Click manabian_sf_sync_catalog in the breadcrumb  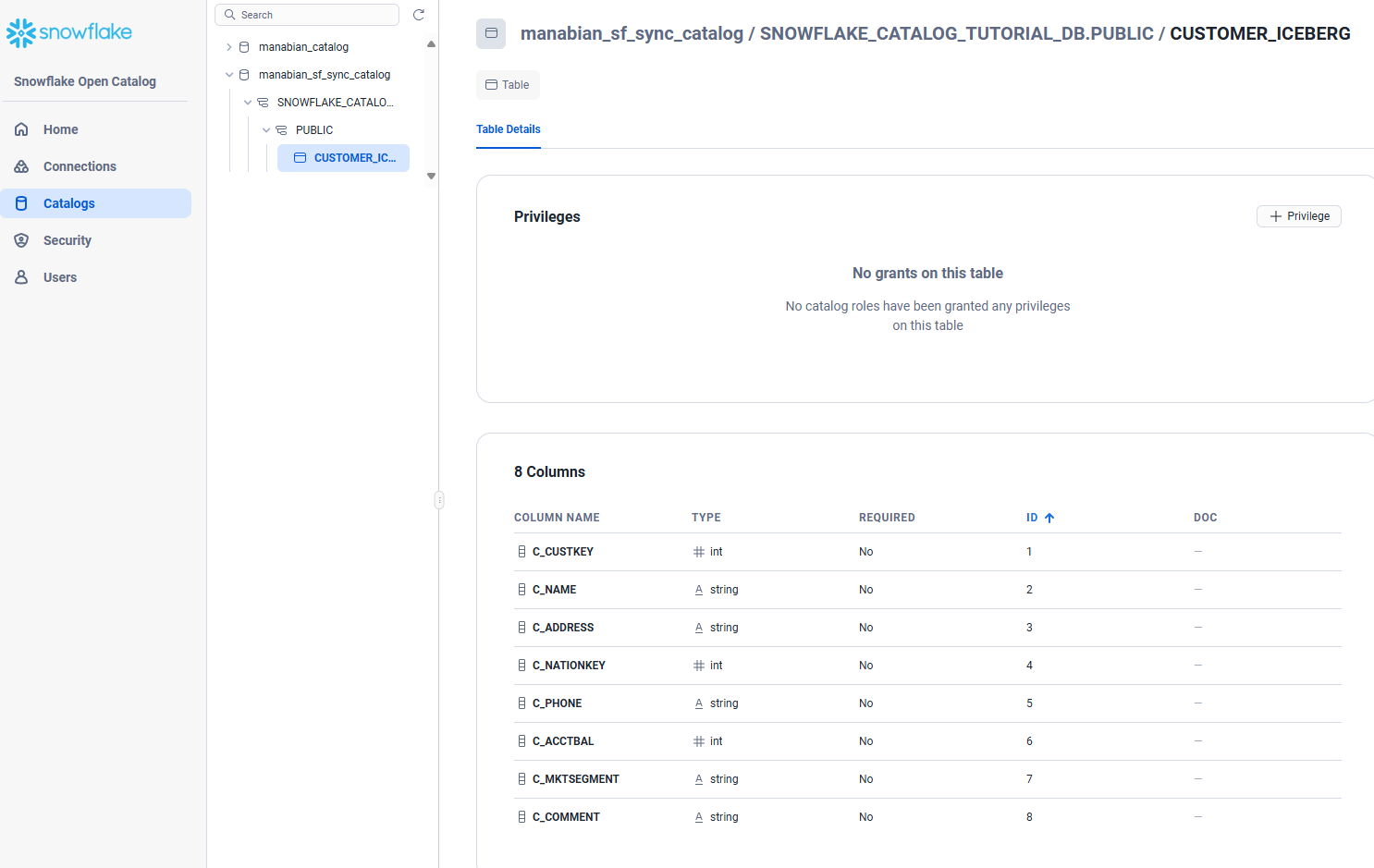click(632, 33)
